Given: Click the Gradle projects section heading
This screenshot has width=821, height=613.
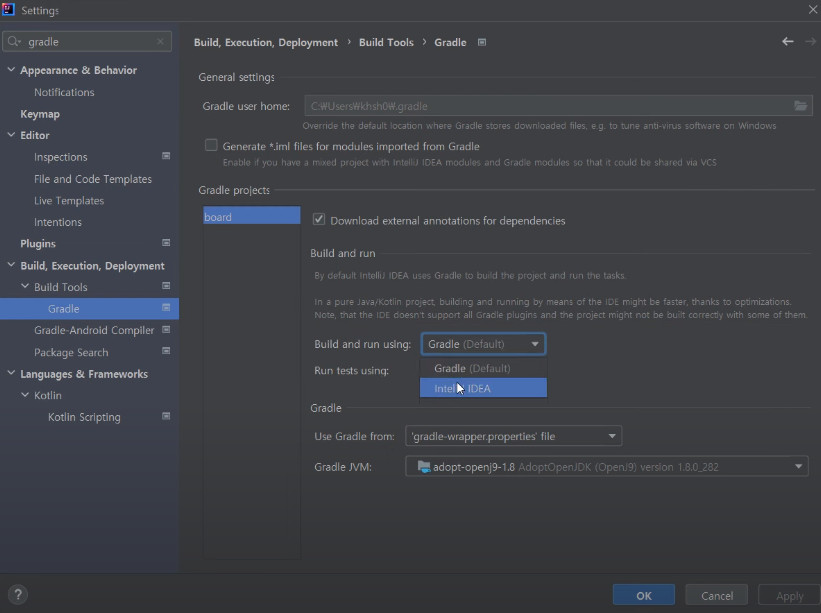Looking at the screenshot, I should 234,190.
